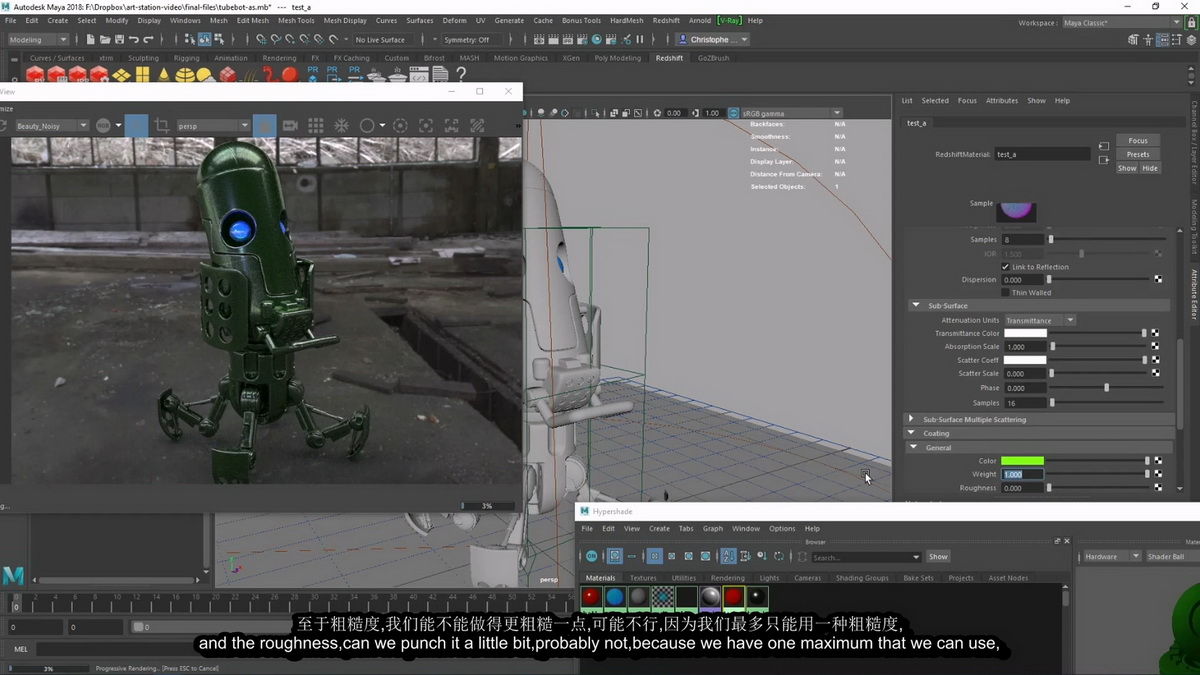Toggle the Thin Walled checkbox

point(1007,293)
